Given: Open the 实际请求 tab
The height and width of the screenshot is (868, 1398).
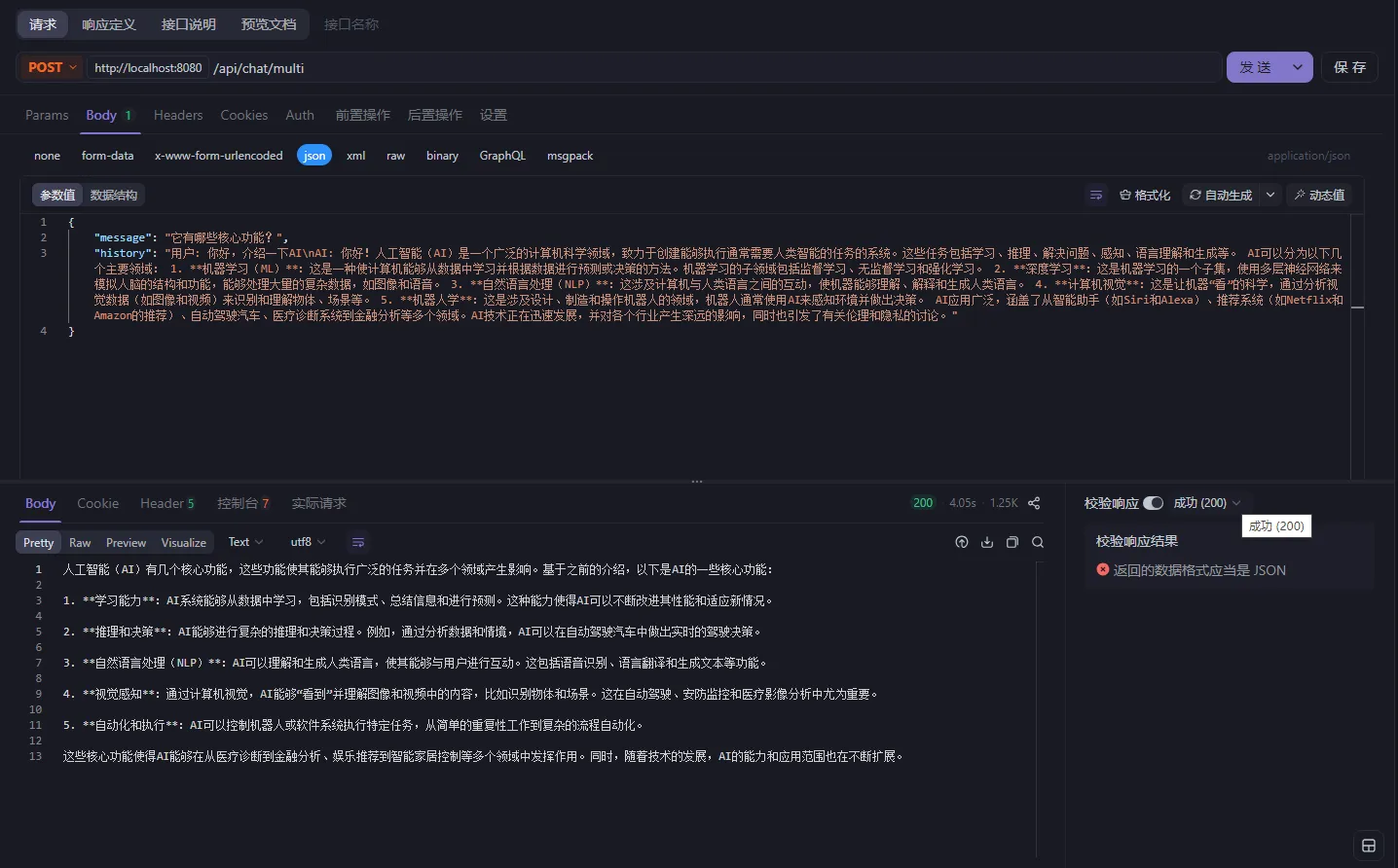Looking at the screenshot, I should 319,503.
